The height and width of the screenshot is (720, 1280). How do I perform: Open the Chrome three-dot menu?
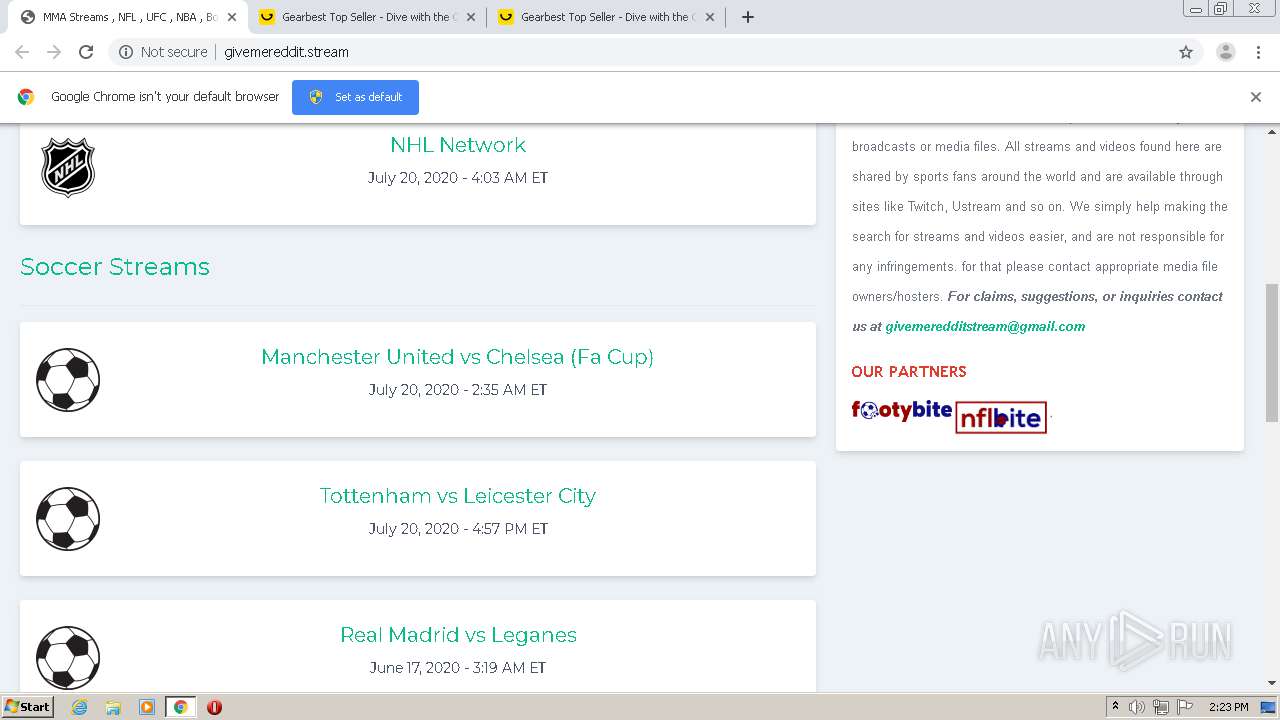(x=1258, y=52)
